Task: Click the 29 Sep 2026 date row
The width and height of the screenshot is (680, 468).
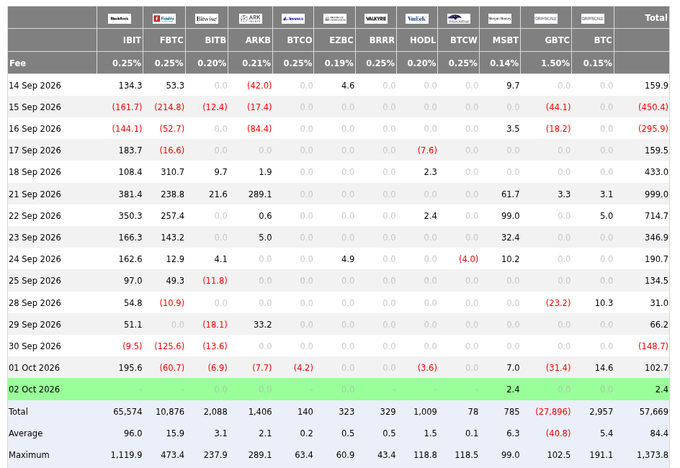Action: [x=35, y=325]
